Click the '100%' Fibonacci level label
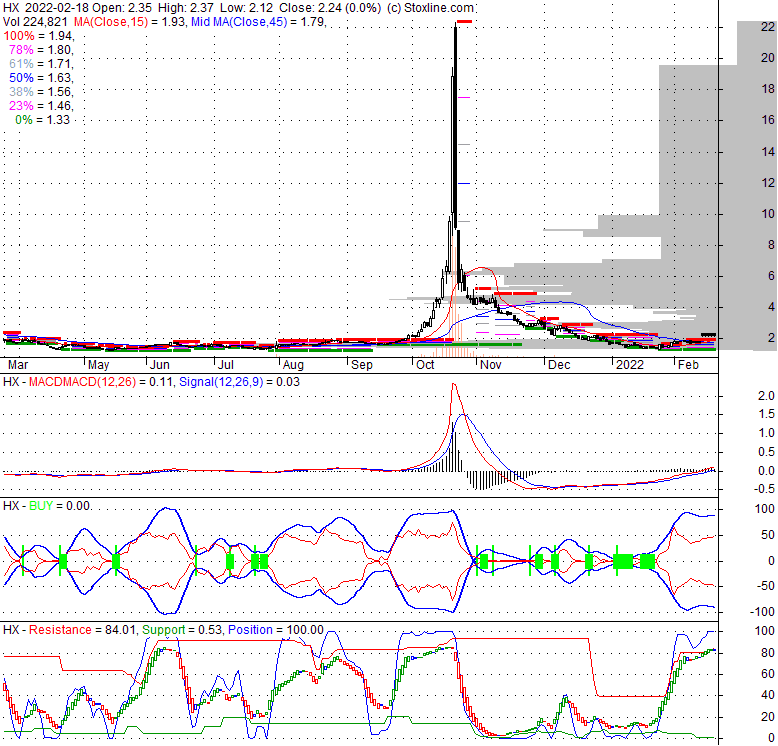This screenshot has width=778, height=746. (x=19, y=36)
